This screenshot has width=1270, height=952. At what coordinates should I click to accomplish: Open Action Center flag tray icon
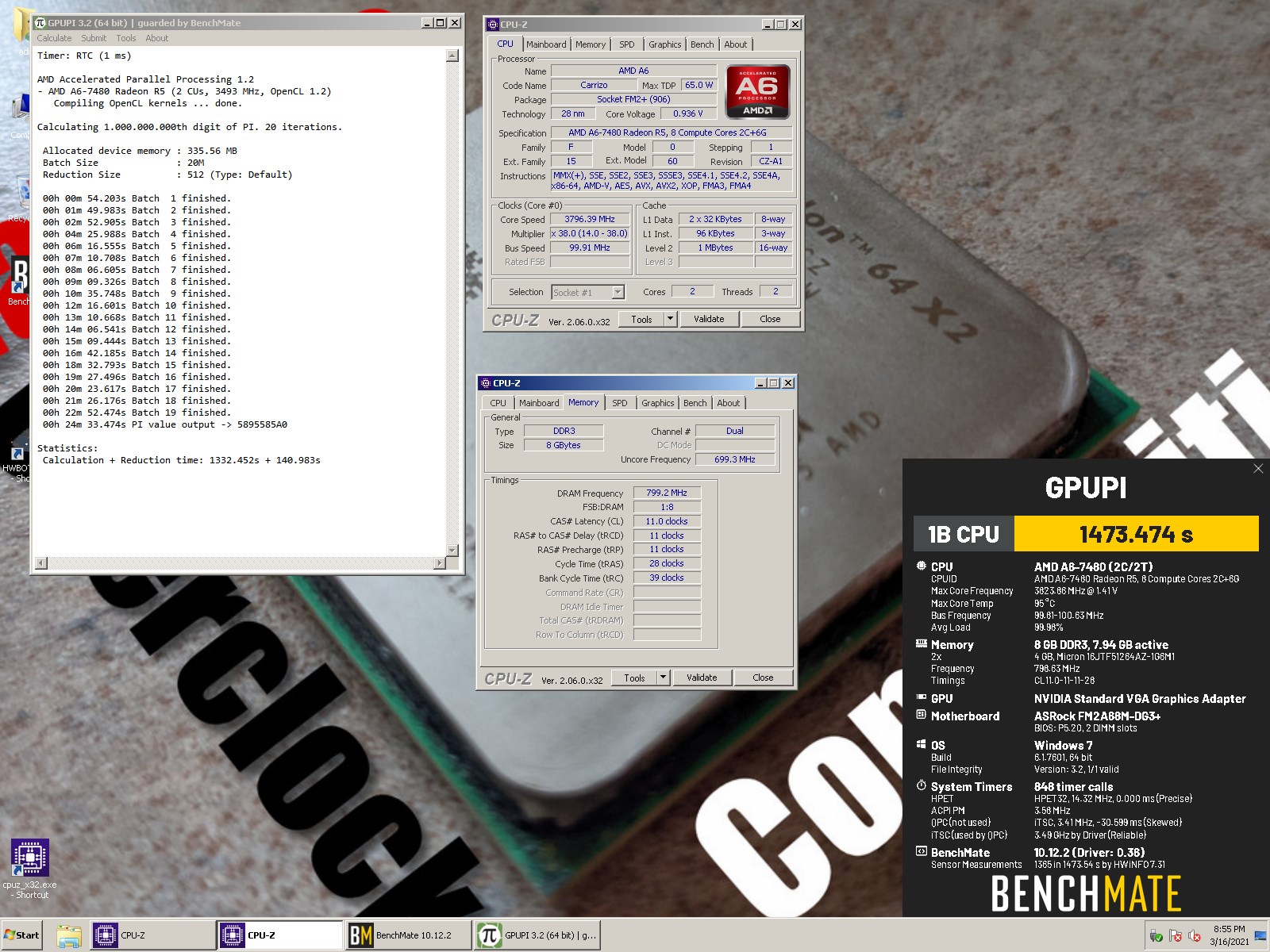coord(1176,936)
